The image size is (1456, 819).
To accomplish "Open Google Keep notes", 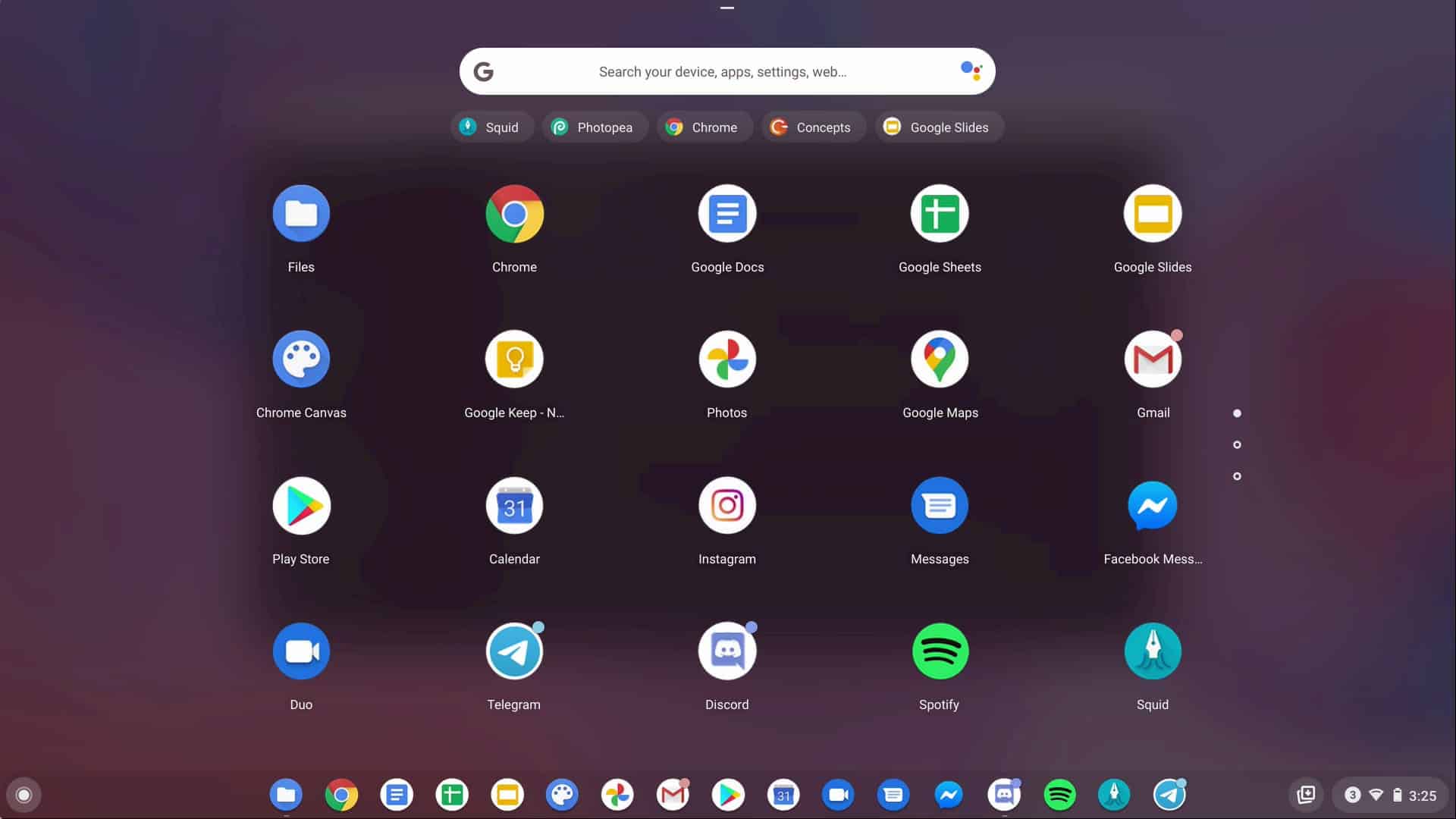I will pyautogui.click(x=514, y=359).
